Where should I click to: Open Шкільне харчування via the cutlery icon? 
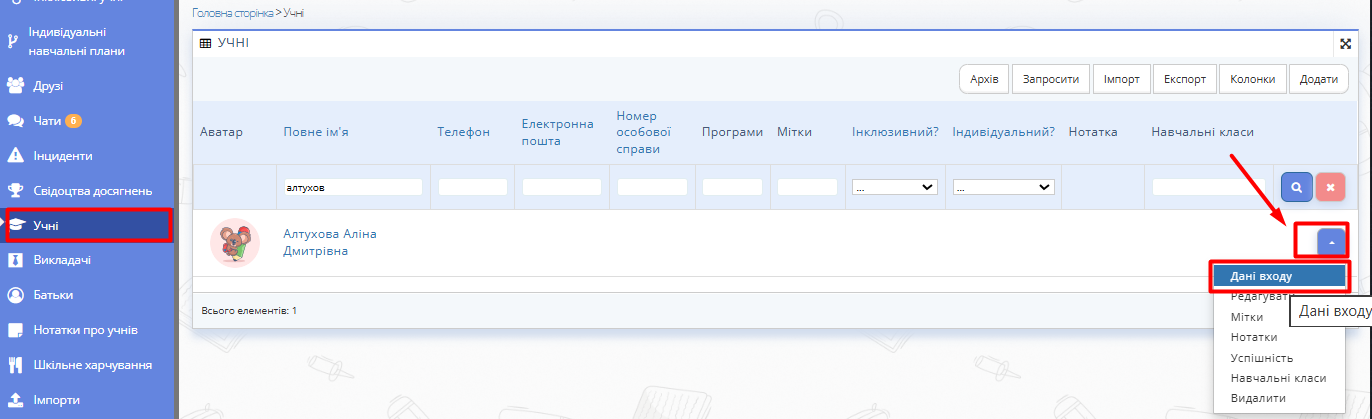coord(15,365)
